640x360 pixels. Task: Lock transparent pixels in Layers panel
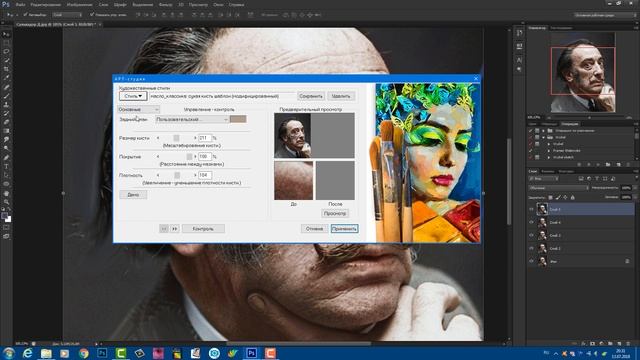click(x=550, y=198)
